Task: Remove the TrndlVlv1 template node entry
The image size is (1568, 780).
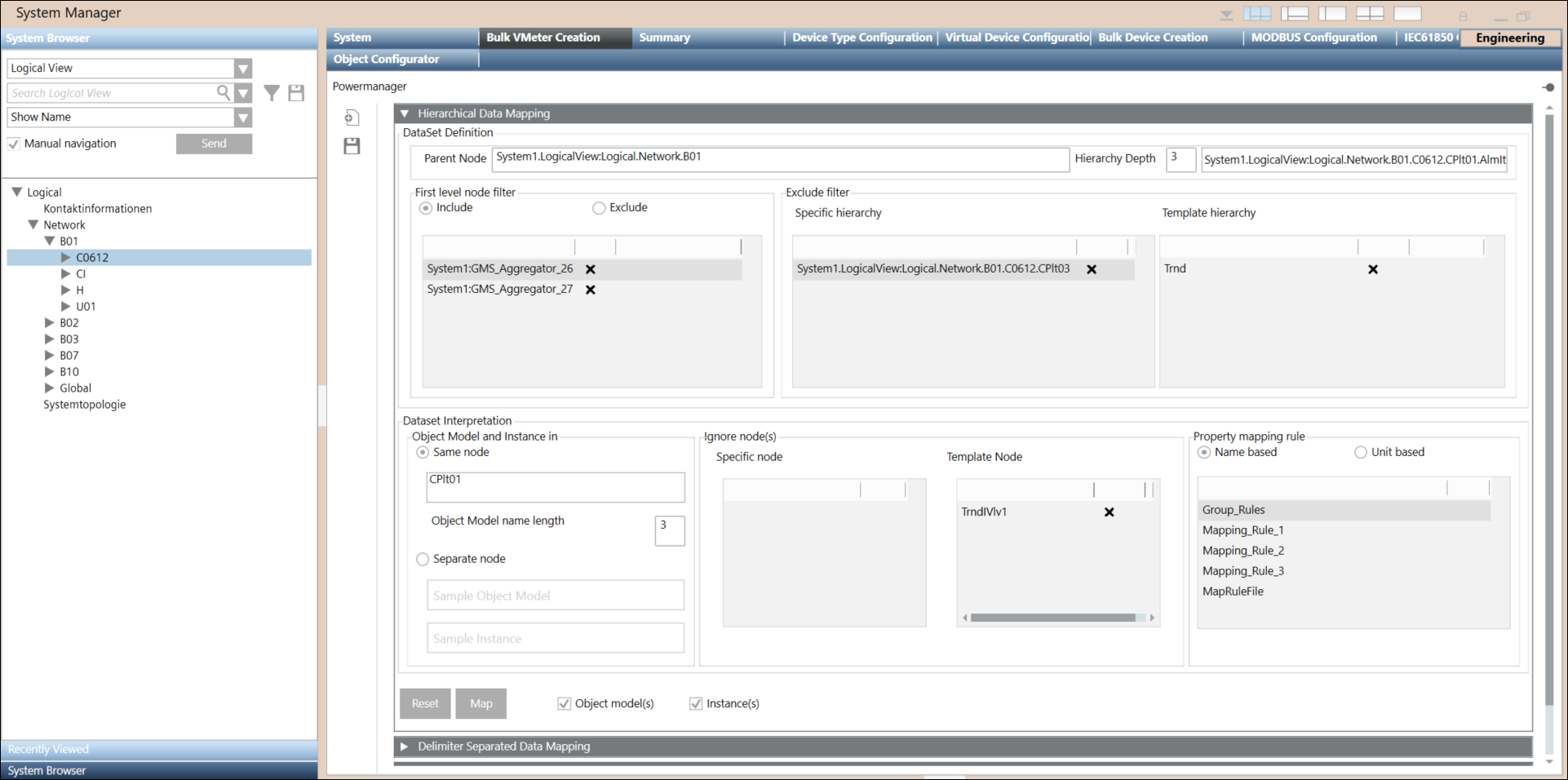Action: coord(1109,512)
